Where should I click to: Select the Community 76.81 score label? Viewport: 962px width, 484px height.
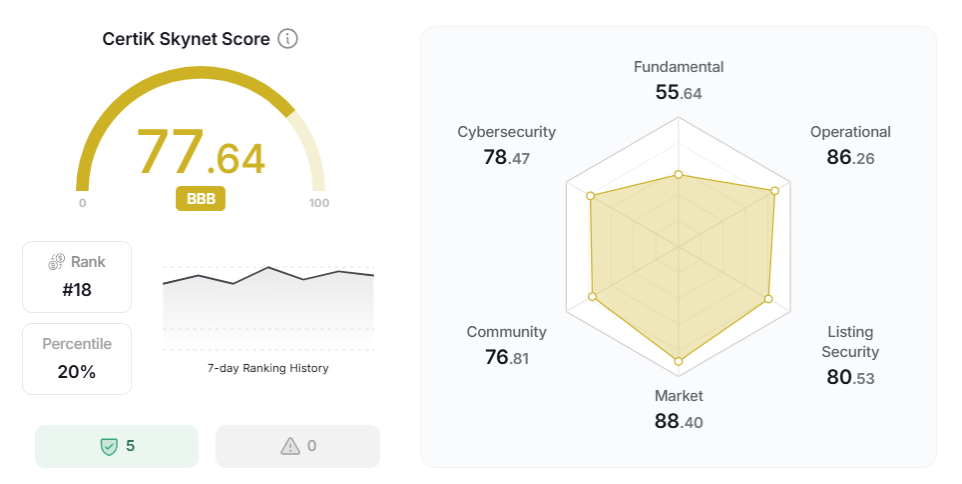click(x=506, y=345)
